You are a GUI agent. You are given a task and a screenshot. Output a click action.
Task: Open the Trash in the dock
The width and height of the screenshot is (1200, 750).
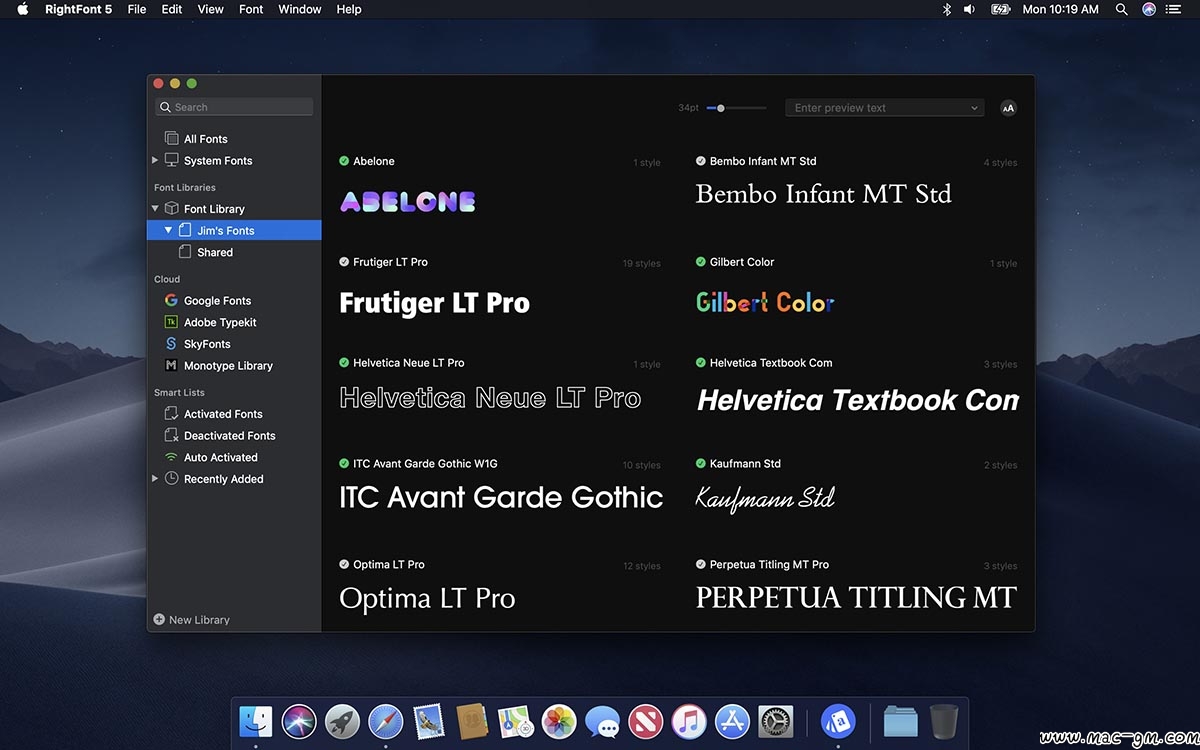pyautogui.click(x=944, y=721)
